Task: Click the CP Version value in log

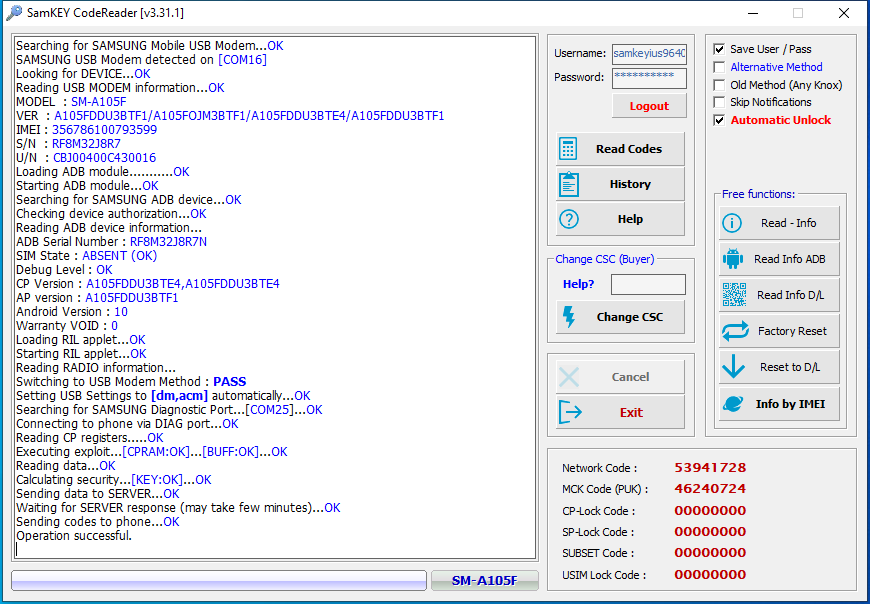Action: click(183, 284)
